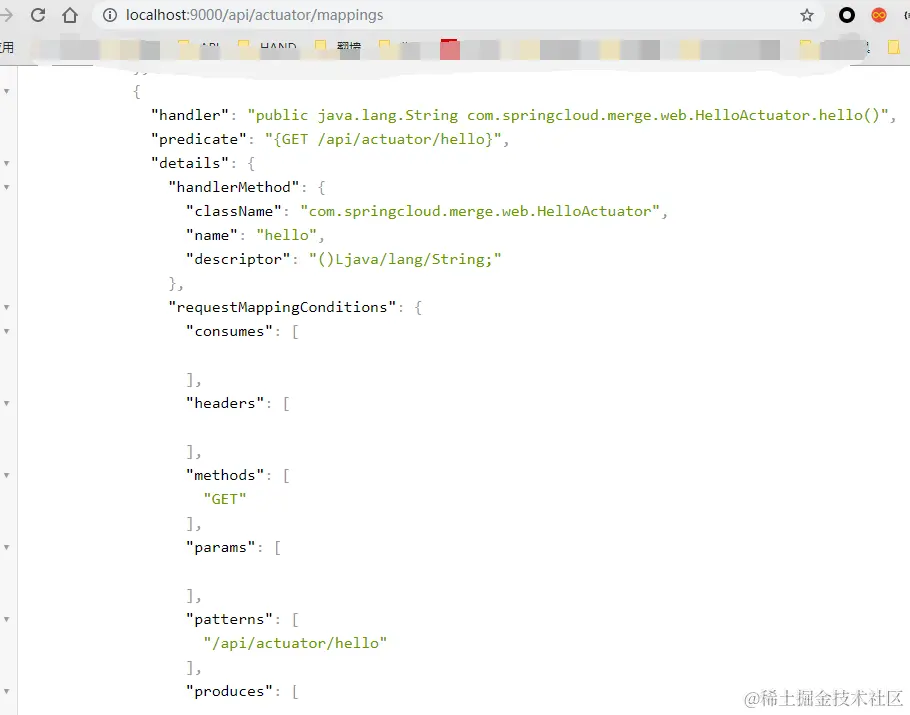The image size is (910, 715).
Task: Collapse the object above the "handler" key
Action: coord(6,91)
